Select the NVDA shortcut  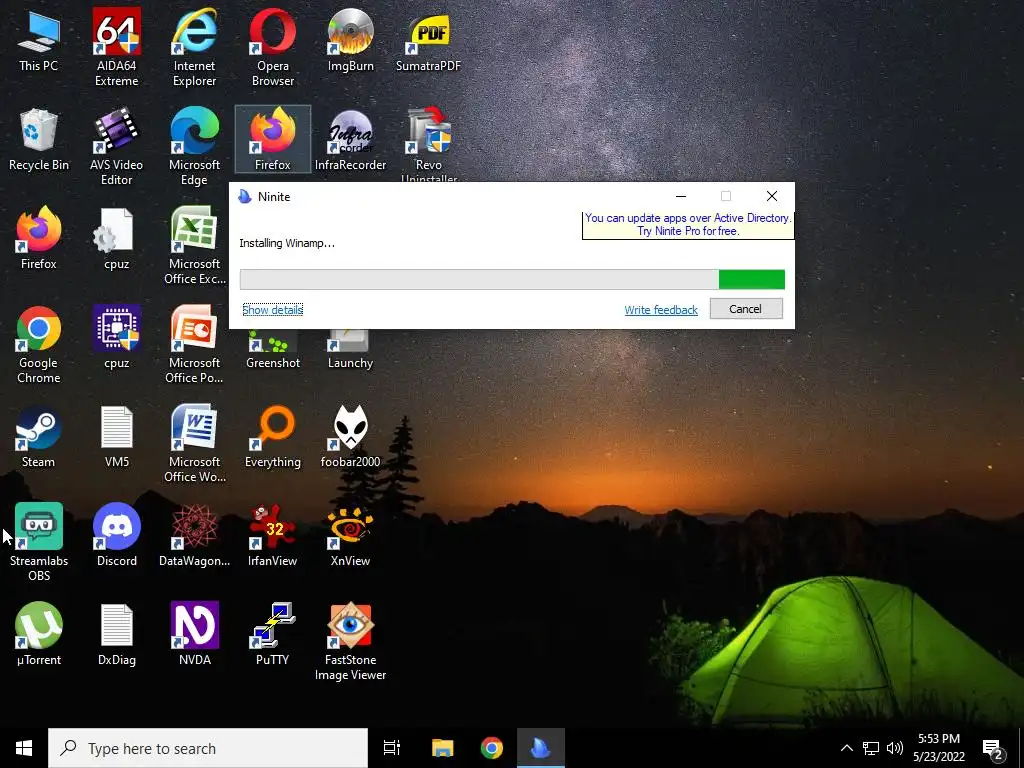click(x=195, y=635)
